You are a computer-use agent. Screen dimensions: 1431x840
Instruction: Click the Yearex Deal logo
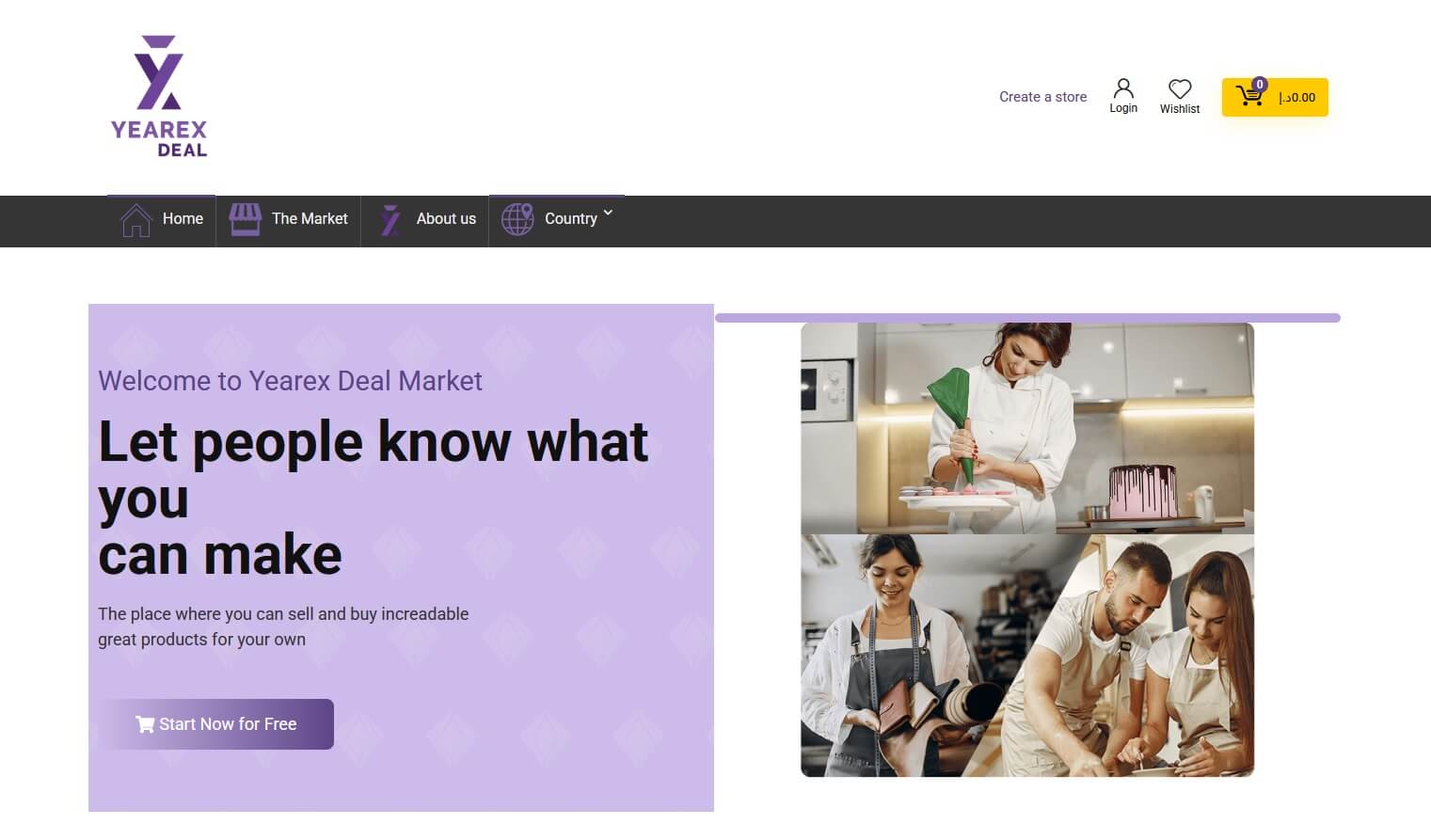click(159, 97)
